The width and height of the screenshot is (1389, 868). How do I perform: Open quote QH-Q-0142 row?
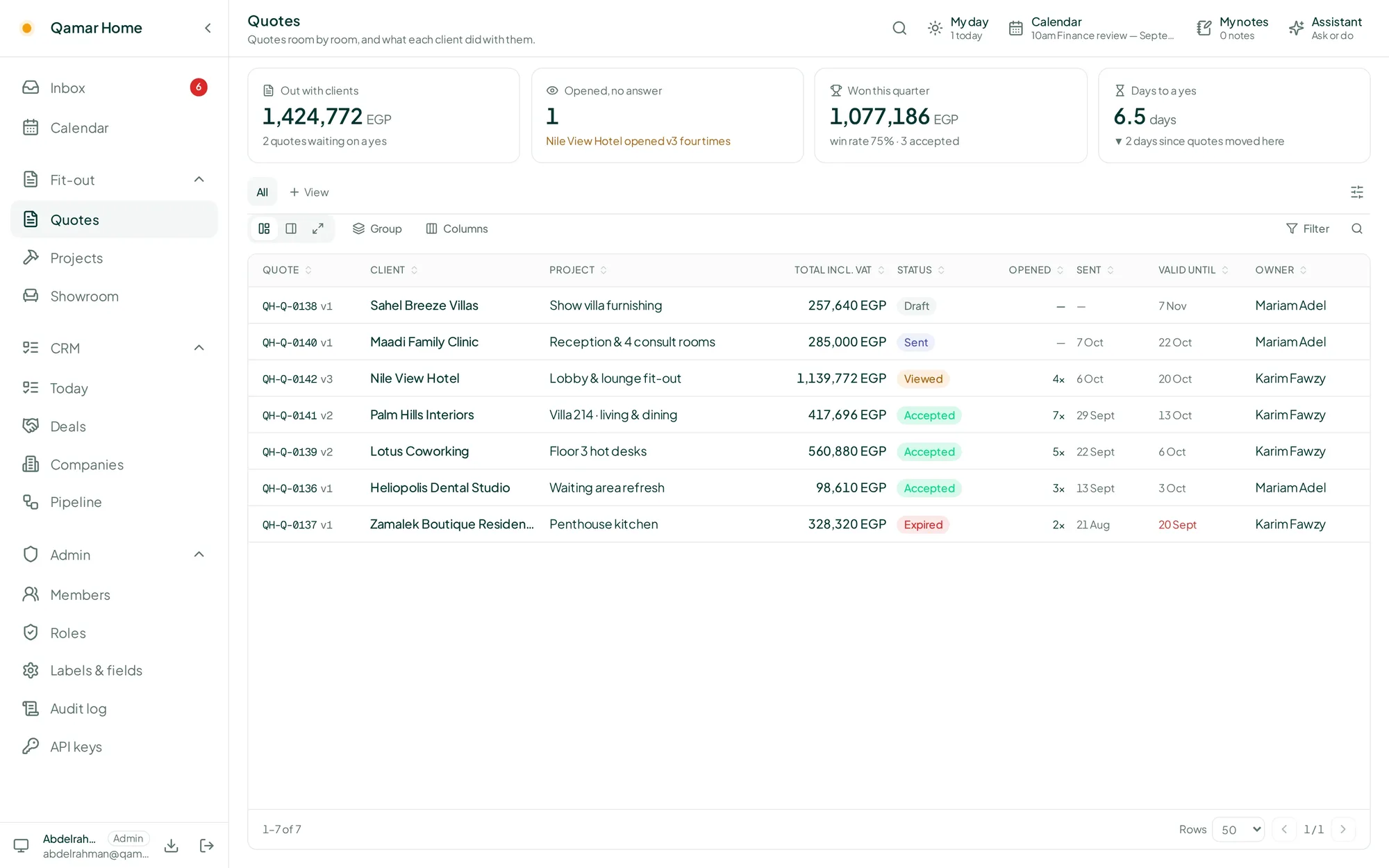808,378
